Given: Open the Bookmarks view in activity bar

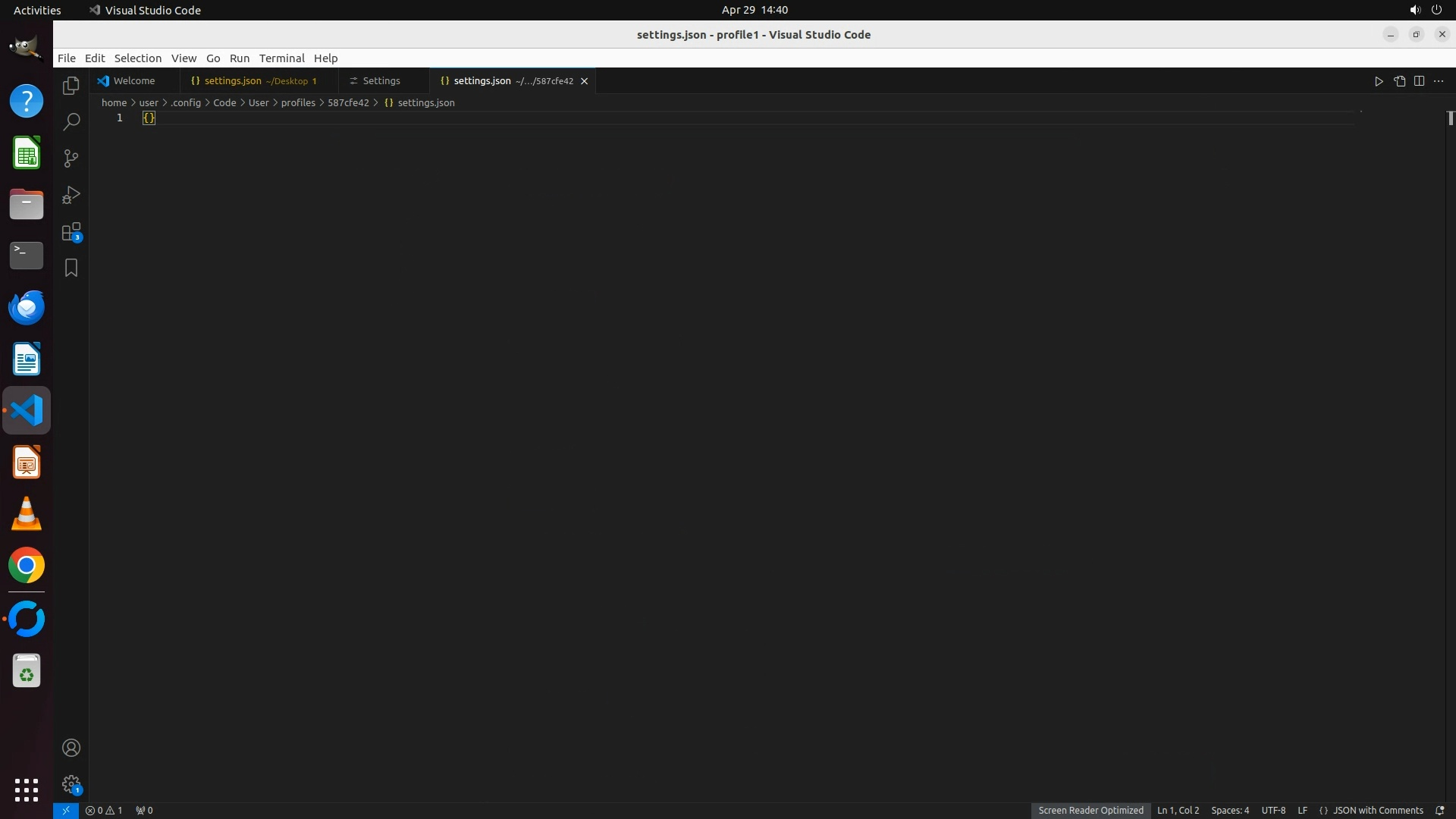Looking at the screenshot, I should 71,268.
